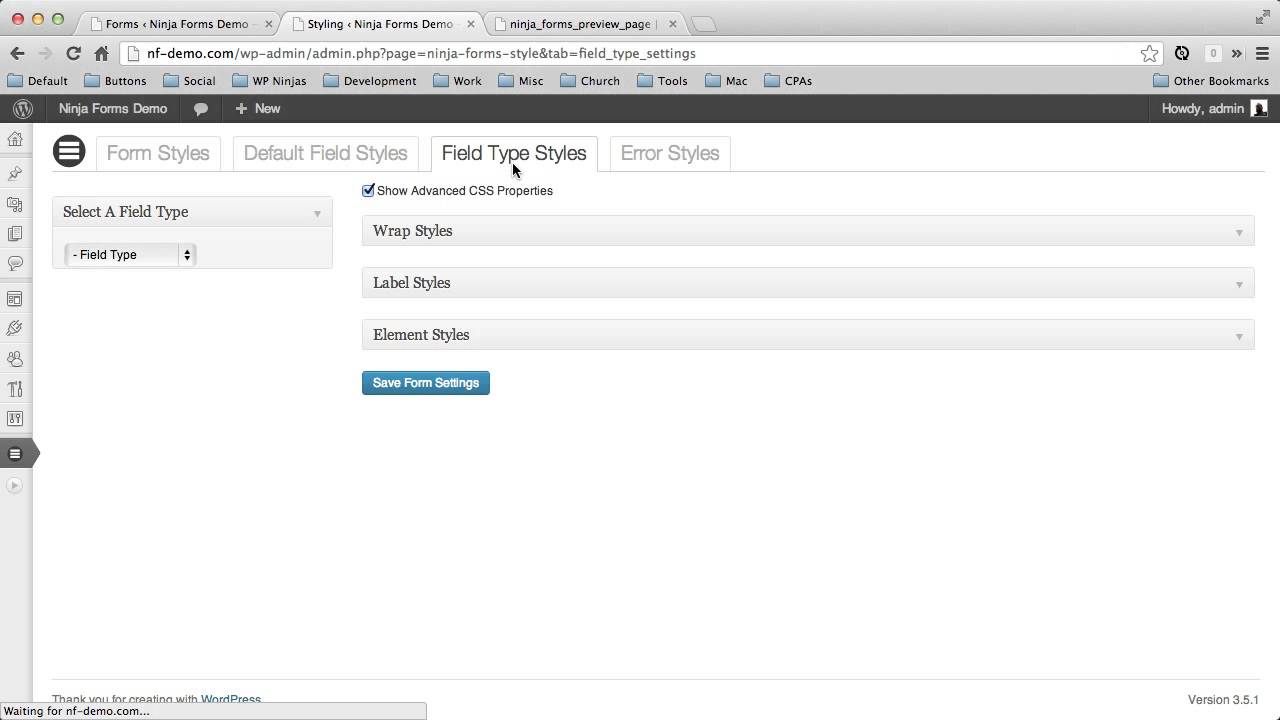Viewport: 1280px width, 720px height.
Task: Click the Save Form Settings button
Action: pyautogui.click(x=426, y=383)
